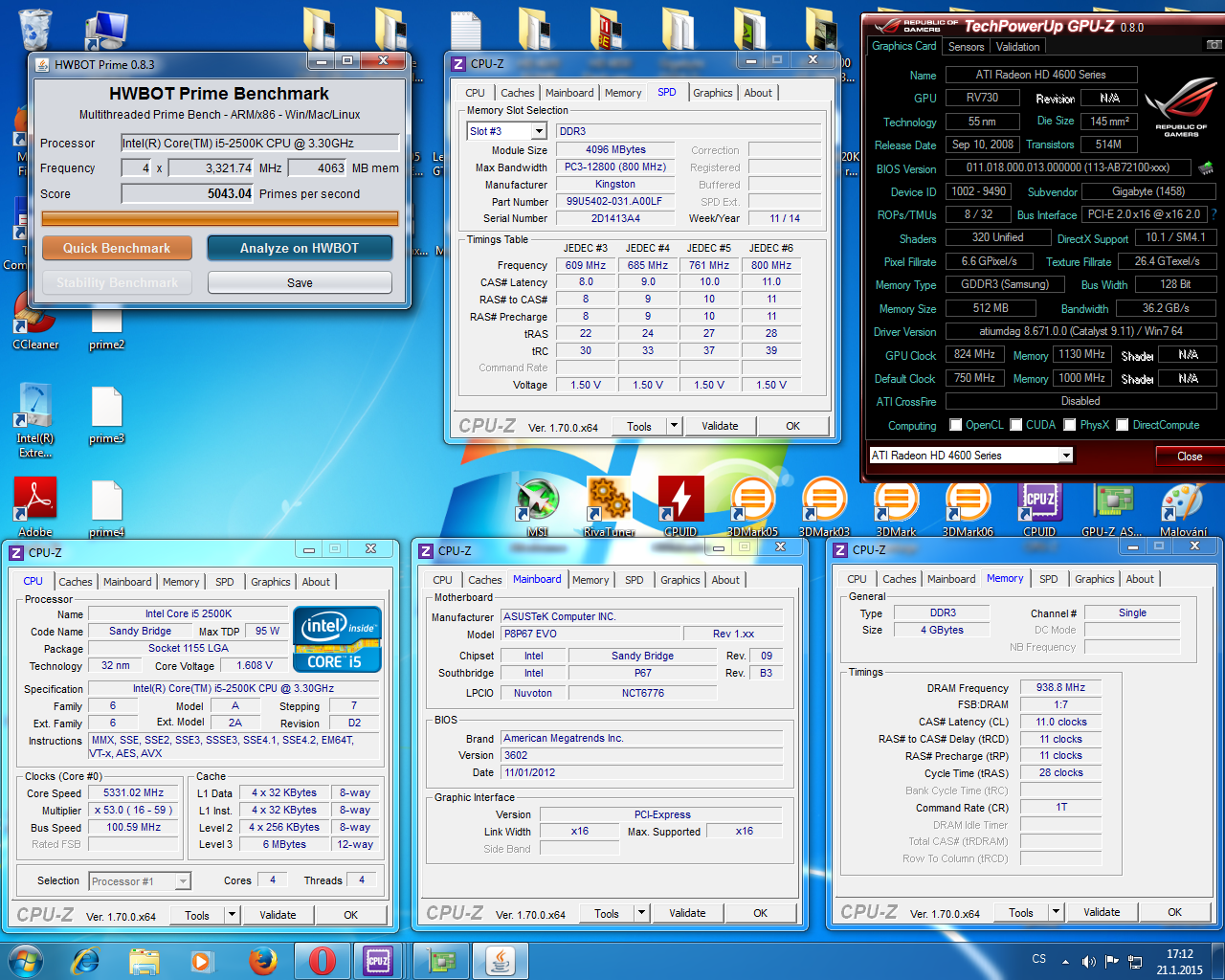Open the SPD tab in the Mainboard window
Image resolution: width=1225 pixels, height=980 pixels.
pyautogui.click(x=634, y=580)
